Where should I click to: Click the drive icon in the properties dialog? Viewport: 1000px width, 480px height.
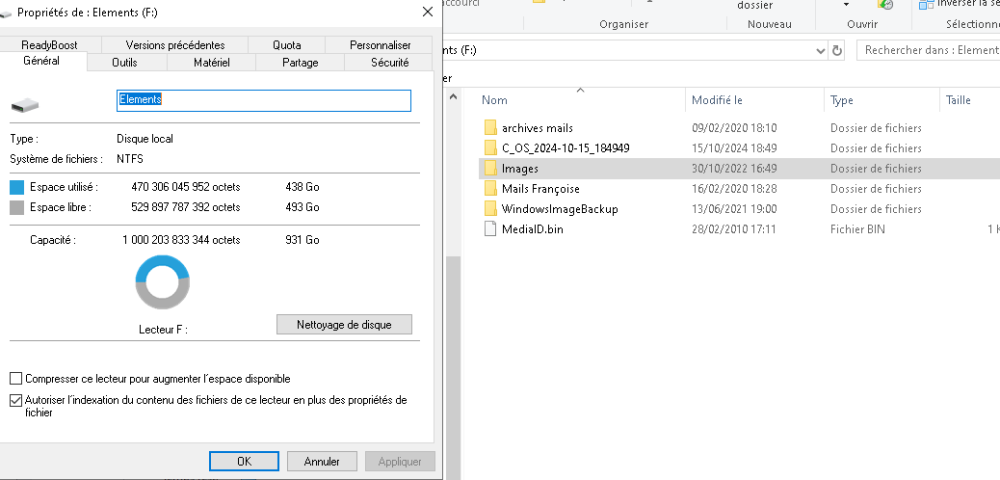tap(25, 102)
